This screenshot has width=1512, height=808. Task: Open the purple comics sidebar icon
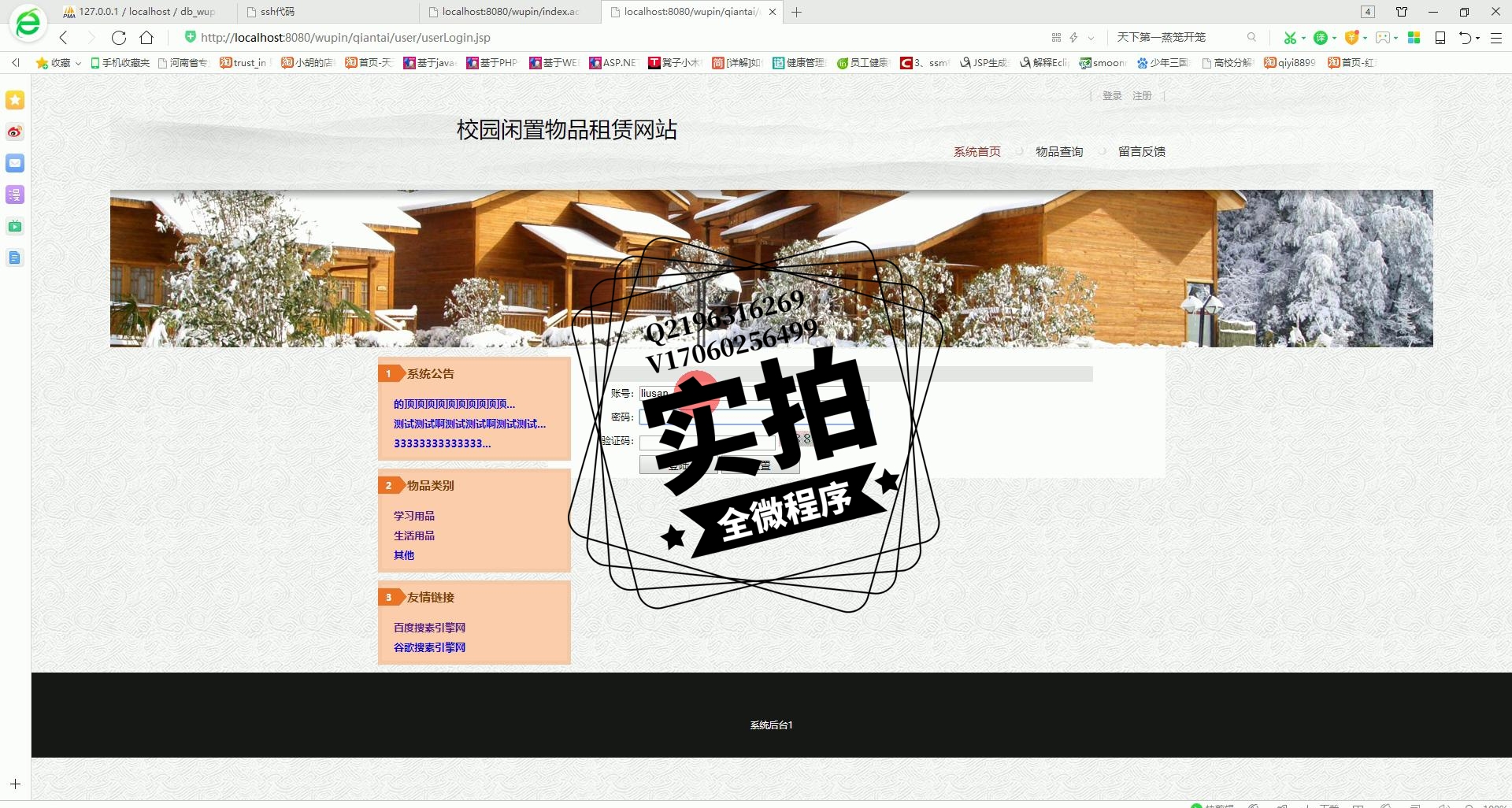pyautogui.click(x=15, y=195)
